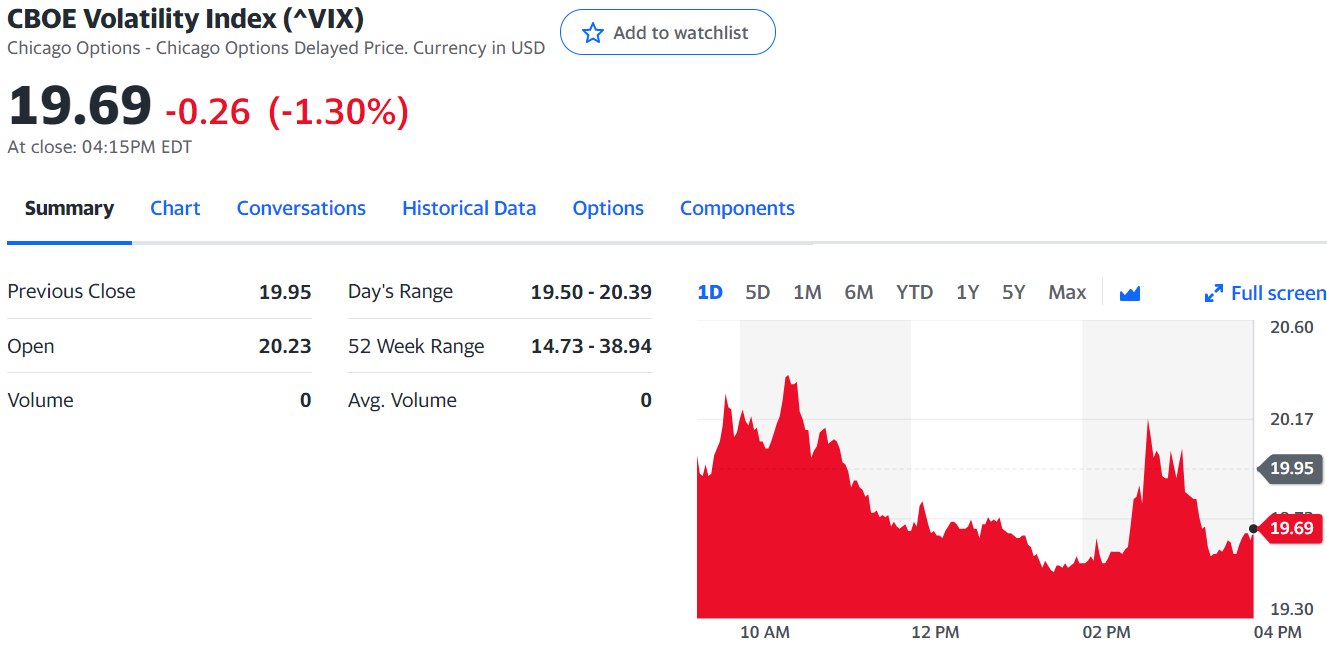This screenshot has height=646, width=1327.
Task: Click the Day's Range label
Action: (400, 292)
